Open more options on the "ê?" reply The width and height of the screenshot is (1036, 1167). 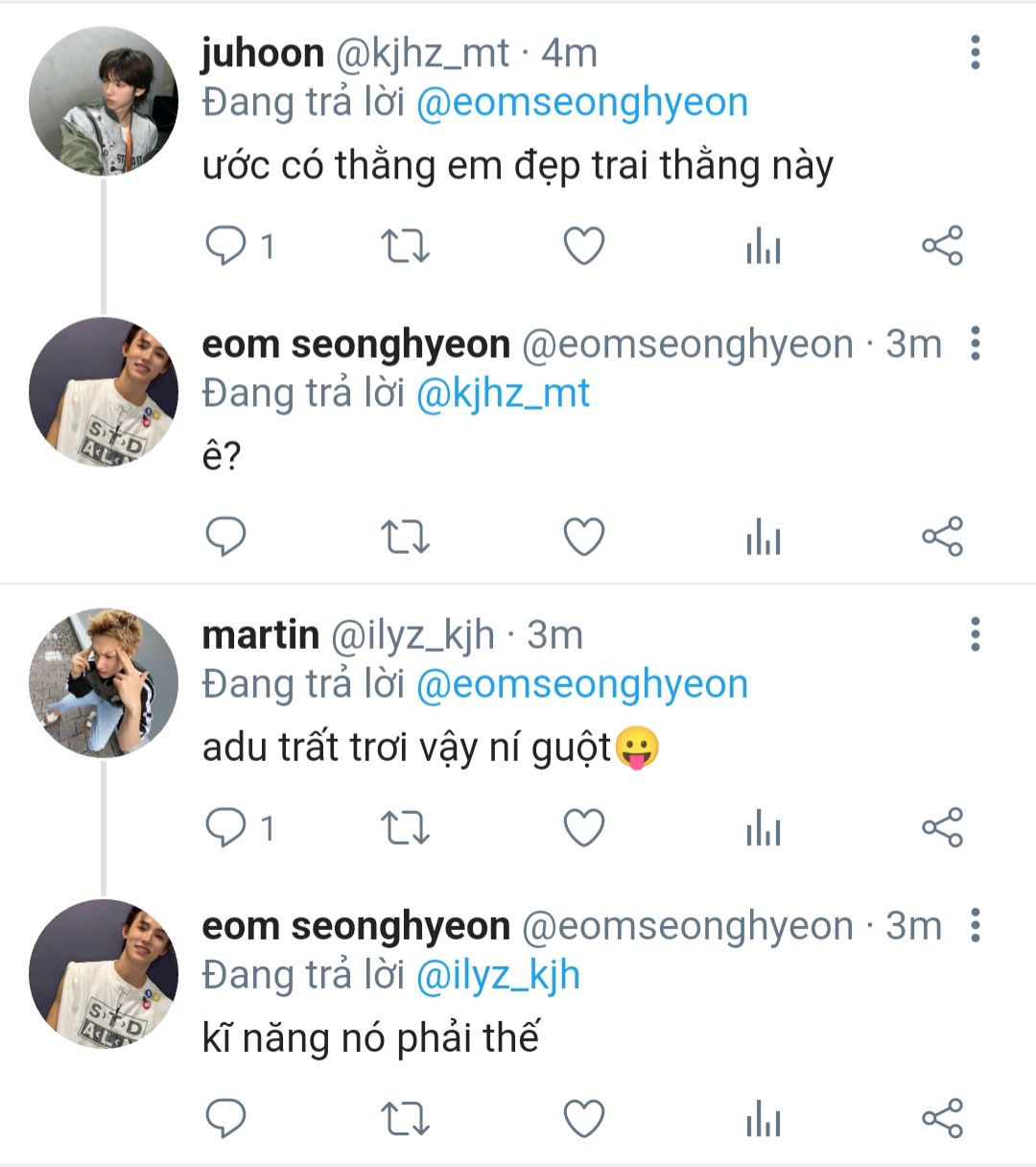pos(975,344)
